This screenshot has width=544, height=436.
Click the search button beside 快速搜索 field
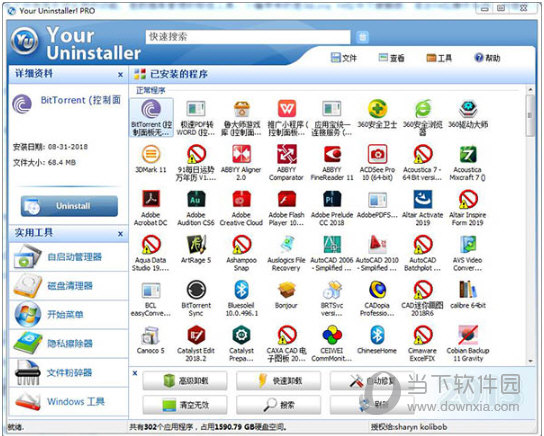[x=363, y=37]
